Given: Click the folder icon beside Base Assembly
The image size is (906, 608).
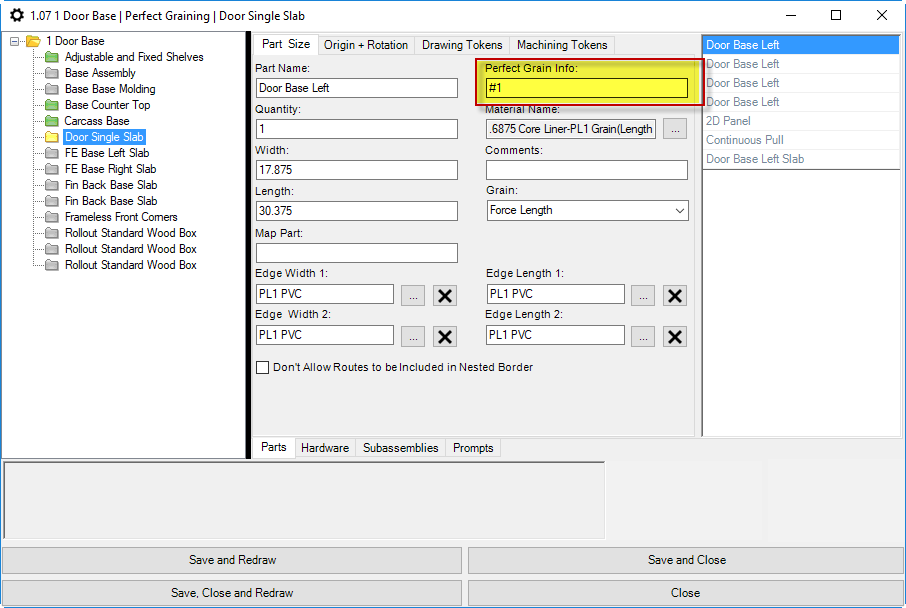Looking at the screenshot, I should 52,73.
